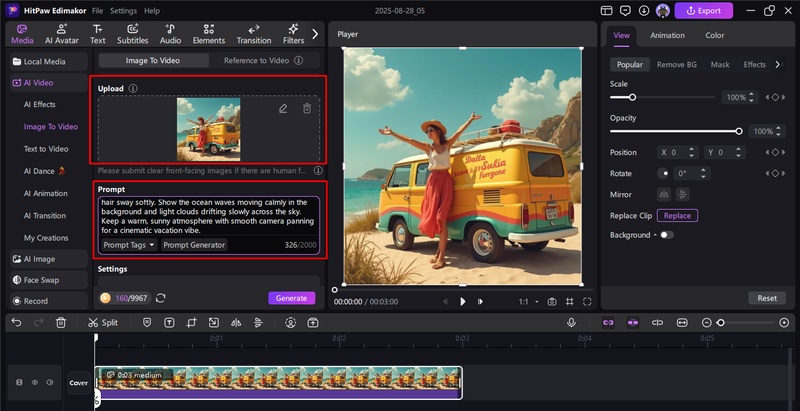
Task: Add a Scale keyframe diamond
Action: [x=775, y=97]
